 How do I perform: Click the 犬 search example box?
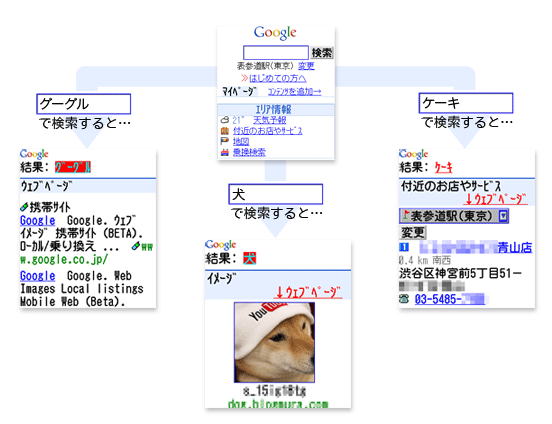tap(275, 194)
